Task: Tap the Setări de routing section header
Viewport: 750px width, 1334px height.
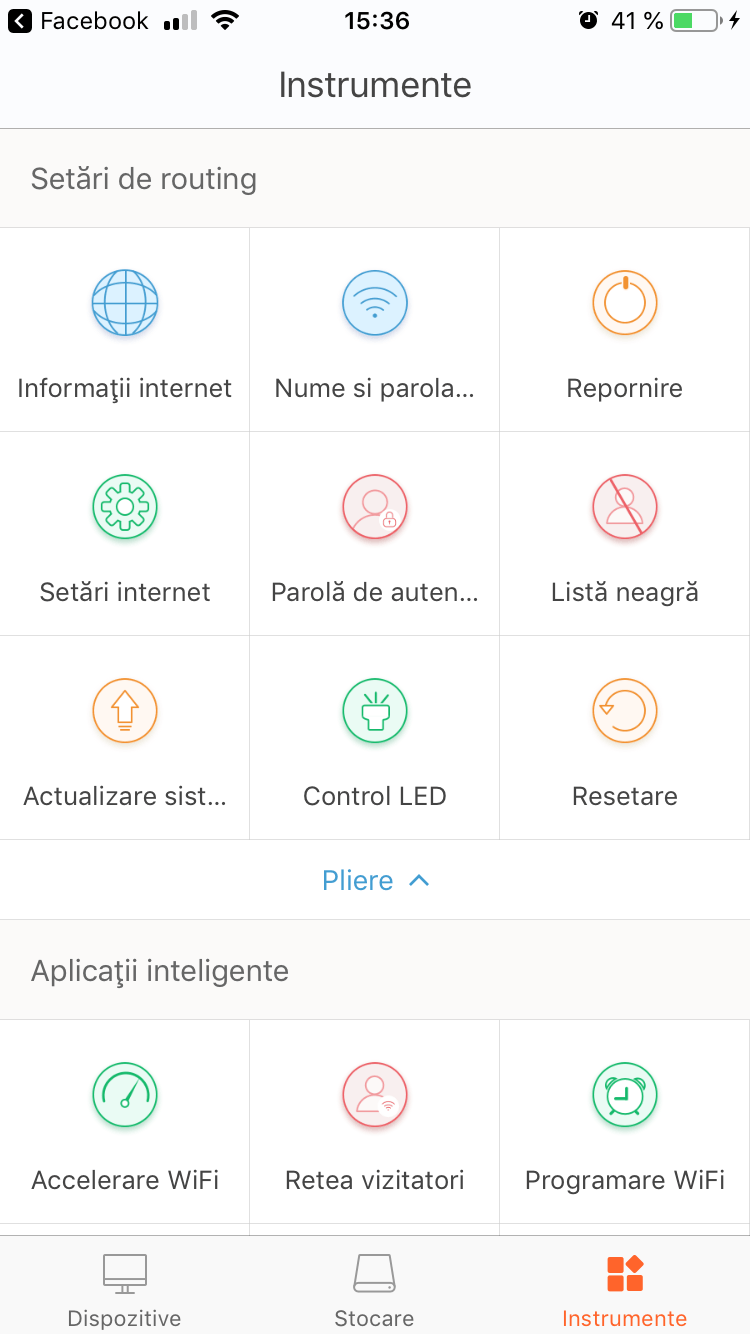Action: (x=144, y=179)
